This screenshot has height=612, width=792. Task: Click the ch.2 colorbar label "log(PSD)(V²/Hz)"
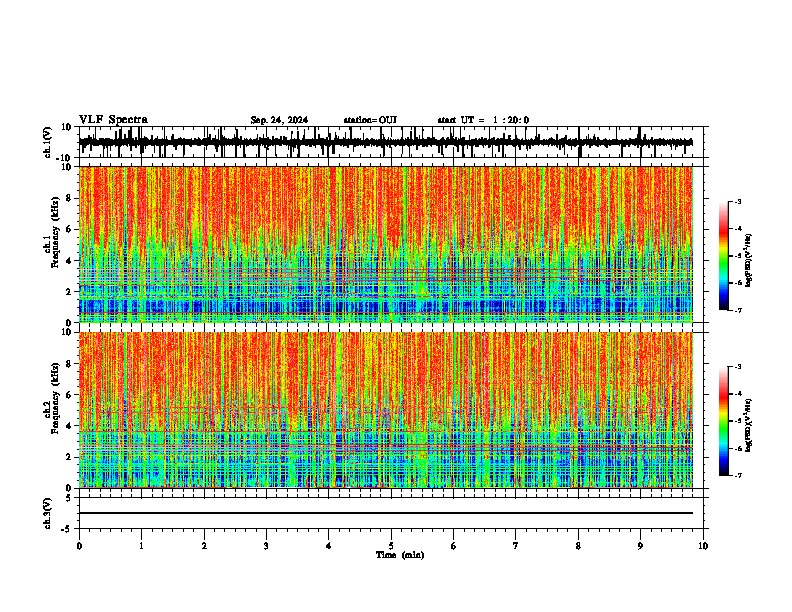click(749, 425)
